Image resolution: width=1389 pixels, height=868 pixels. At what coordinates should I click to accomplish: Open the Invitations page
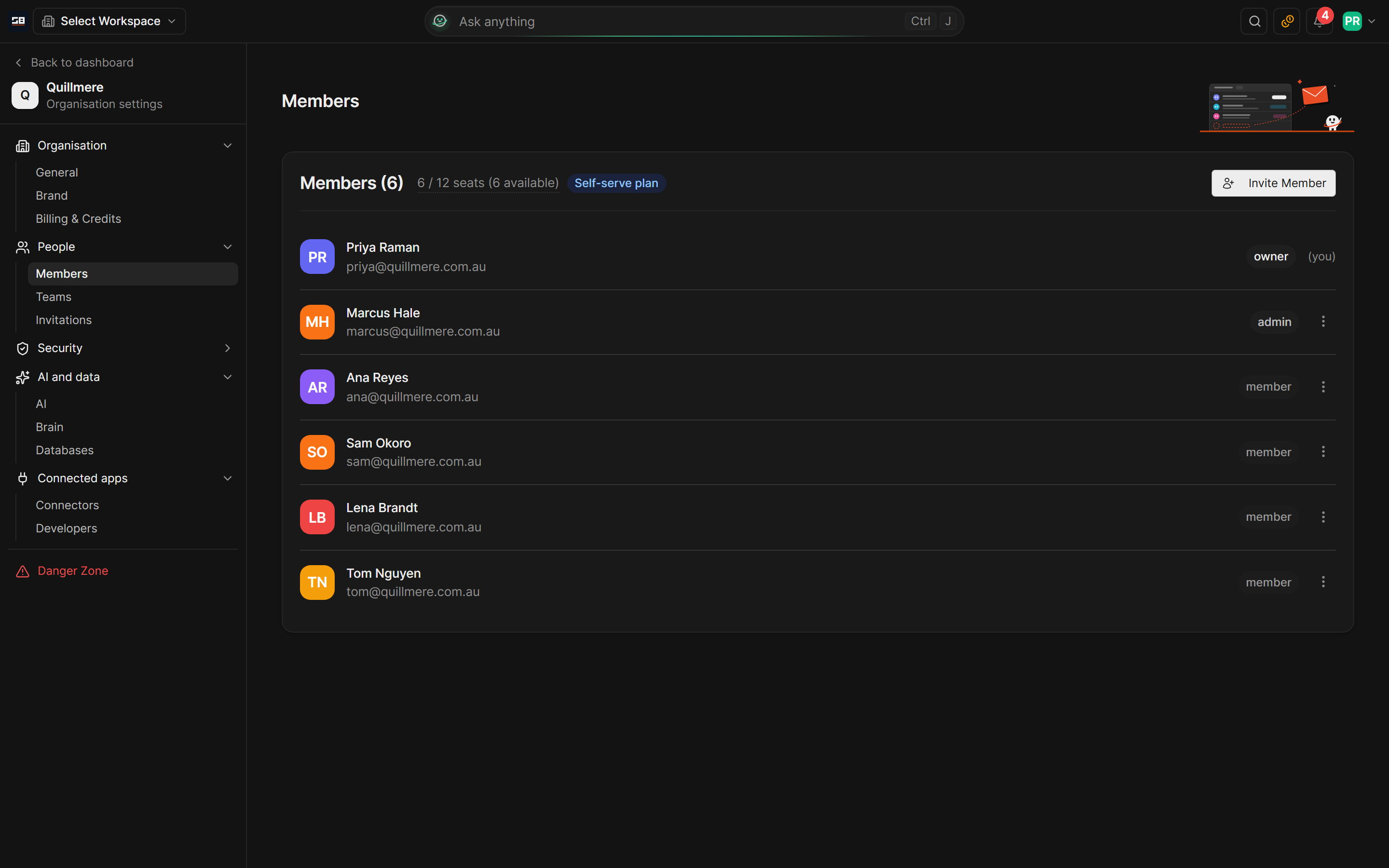coord(133,320)
